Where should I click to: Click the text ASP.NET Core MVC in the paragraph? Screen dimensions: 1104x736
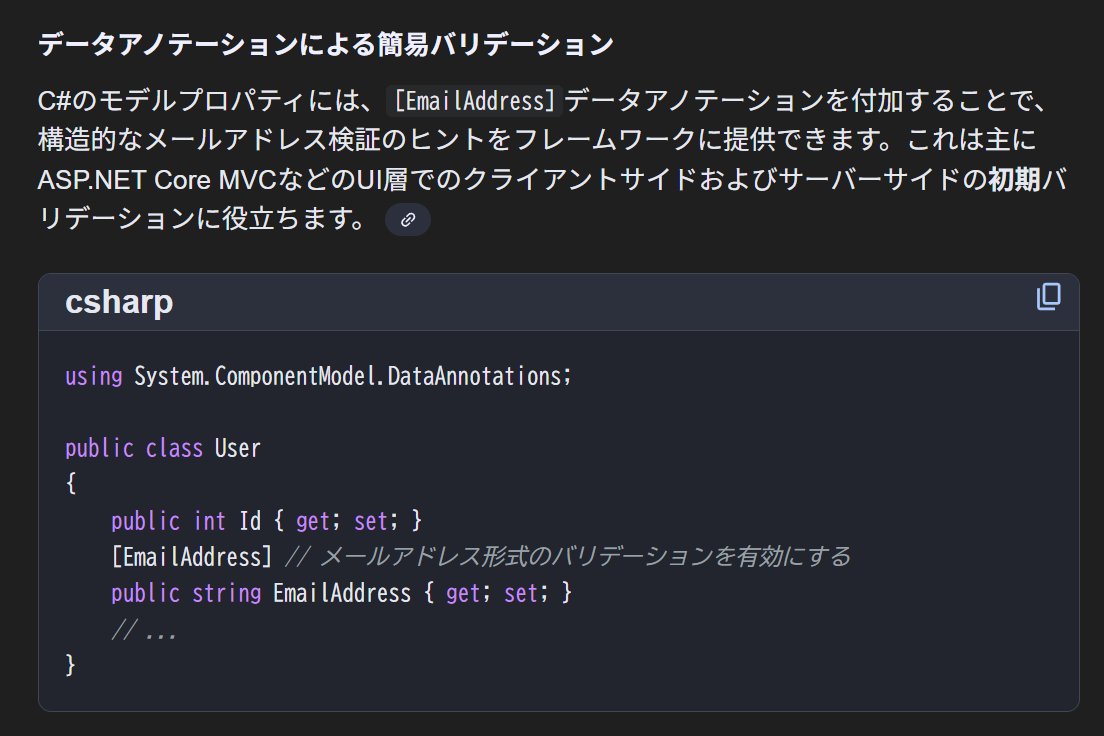[x=157, y=180]
